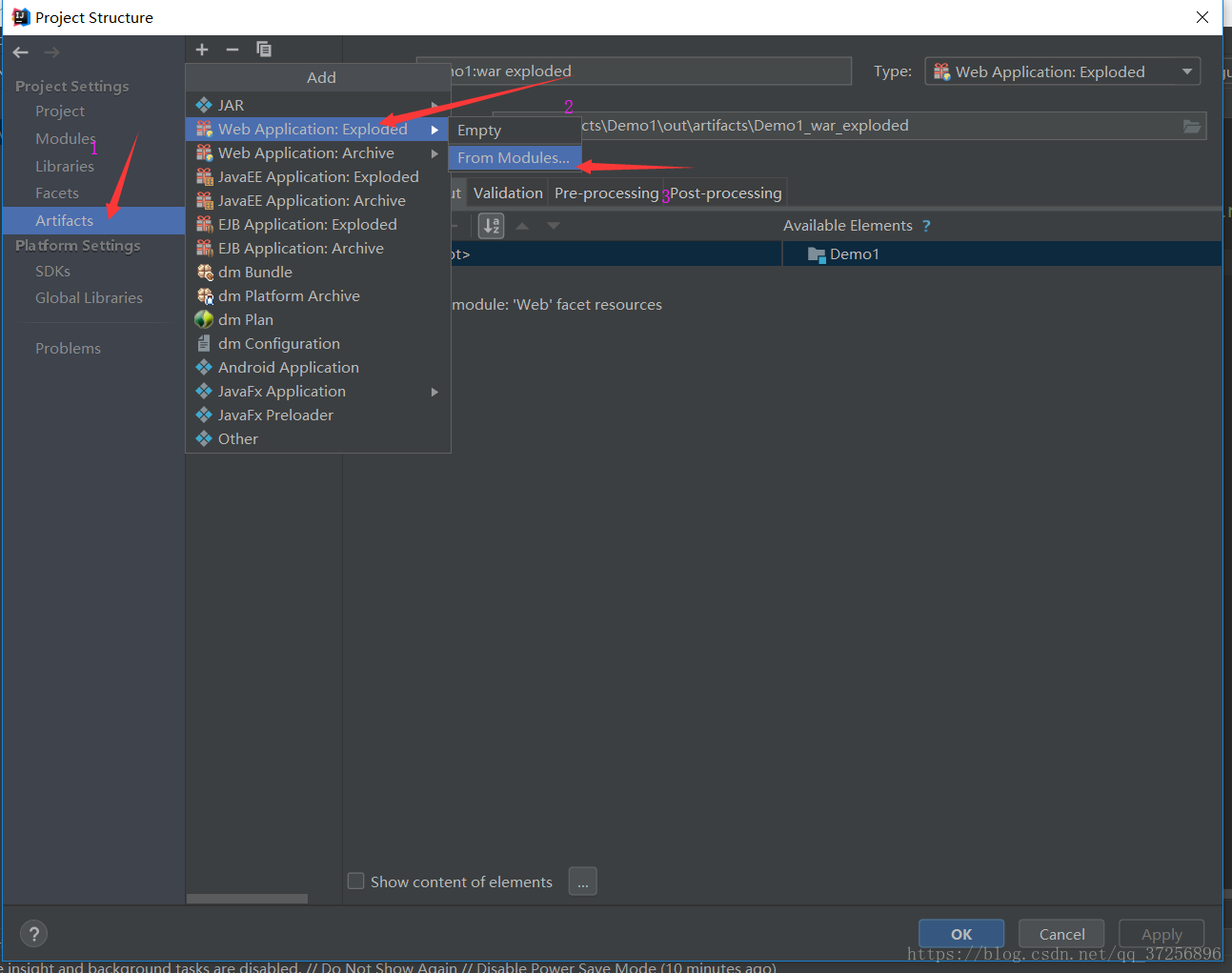The width and height of the screenshot is (1232, 973).
Task: Click the minus Remove artifact icon
Action: point(232,50)
